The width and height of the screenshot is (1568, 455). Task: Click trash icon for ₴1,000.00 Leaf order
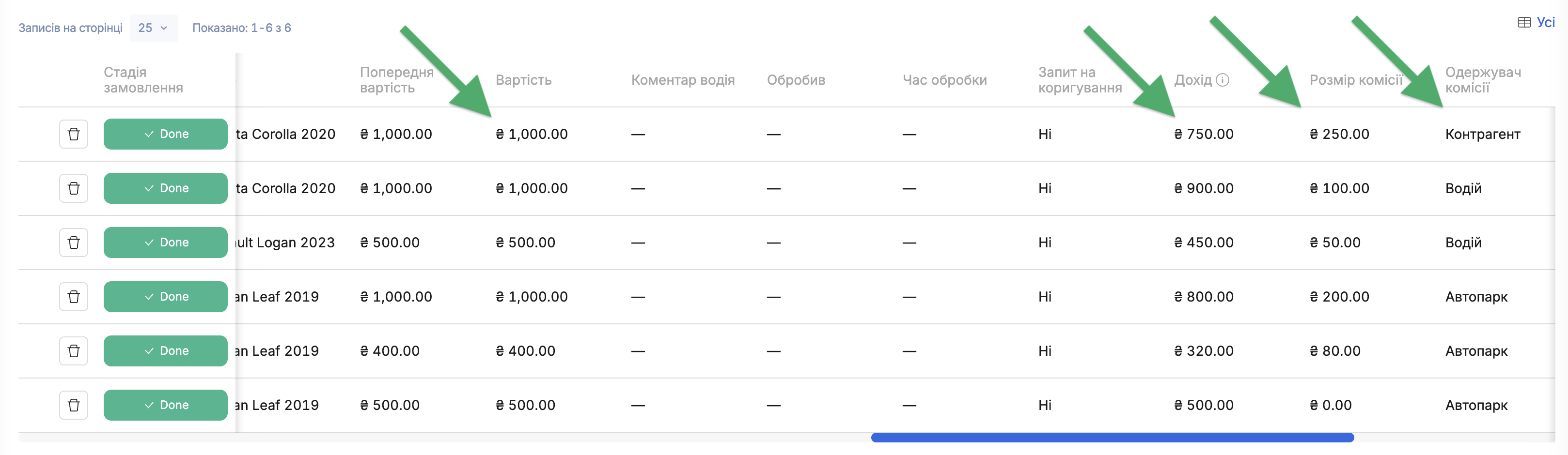coord(74,296)
